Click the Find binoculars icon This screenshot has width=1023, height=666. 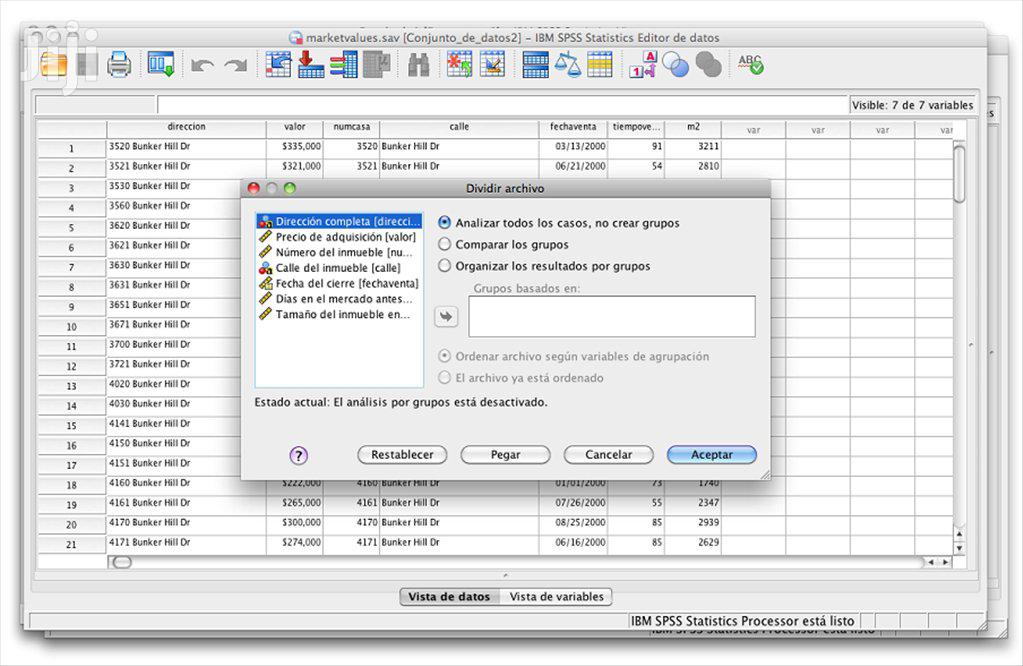point(418,65)
